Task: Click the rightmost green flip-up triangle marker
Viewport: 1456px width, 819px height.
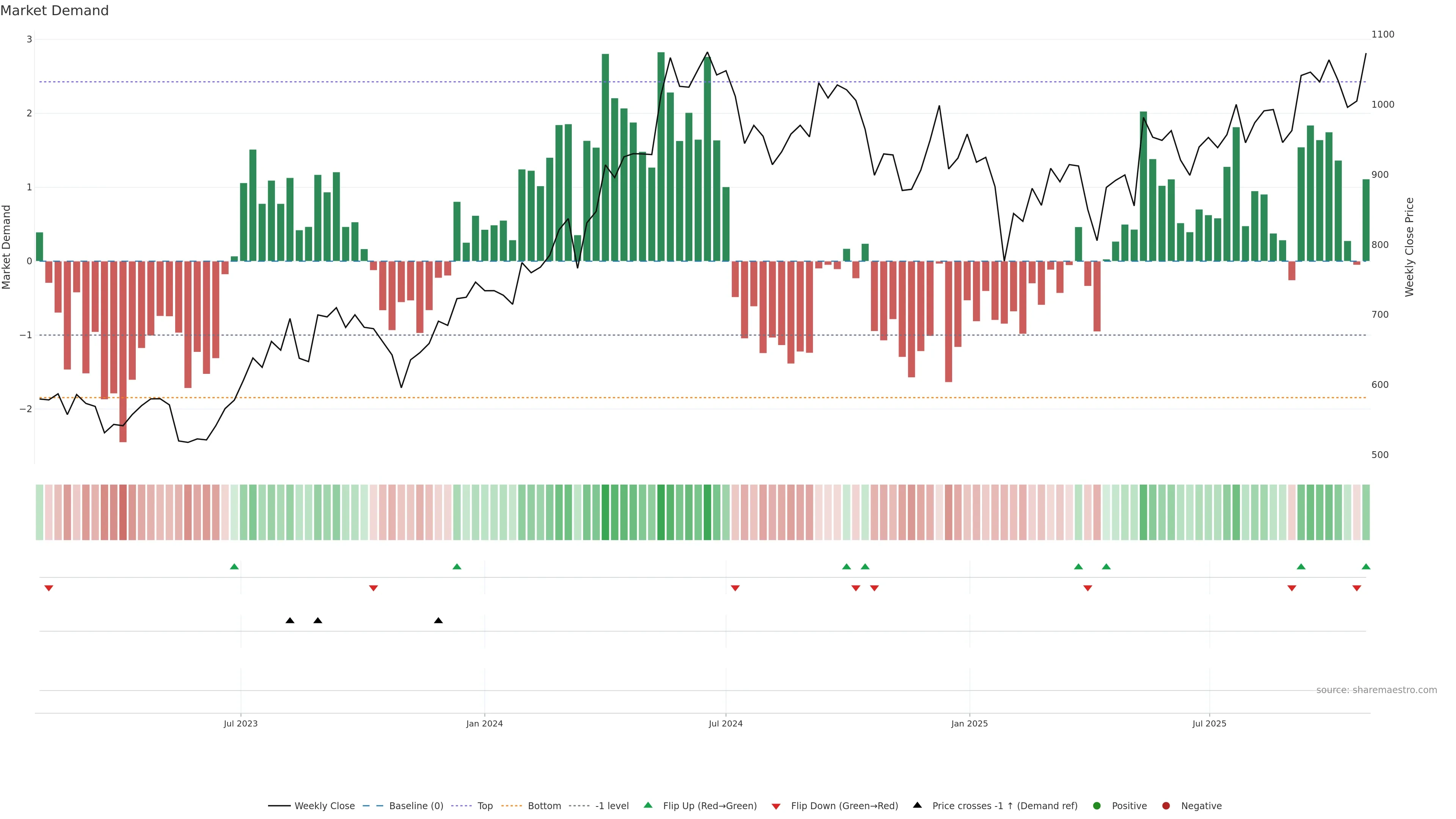Action: pos(1366,567)
